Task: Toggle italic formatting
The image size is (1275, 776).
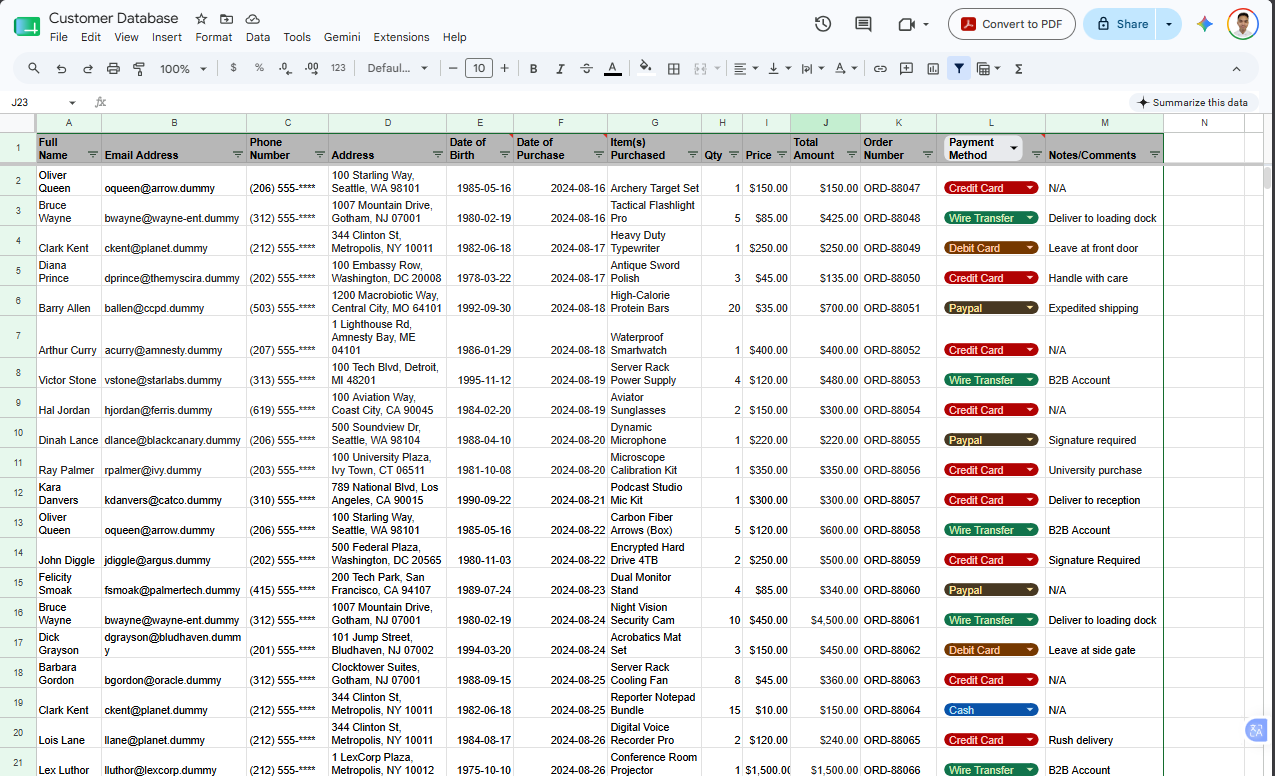Action: click(x=560, y=68)
